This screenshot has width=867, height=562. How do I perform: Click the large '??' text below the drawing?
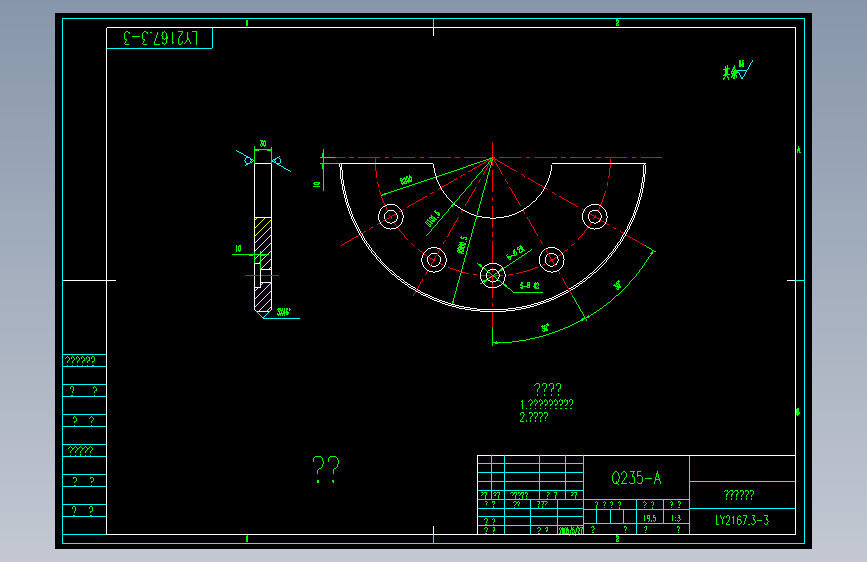[326, 470]
